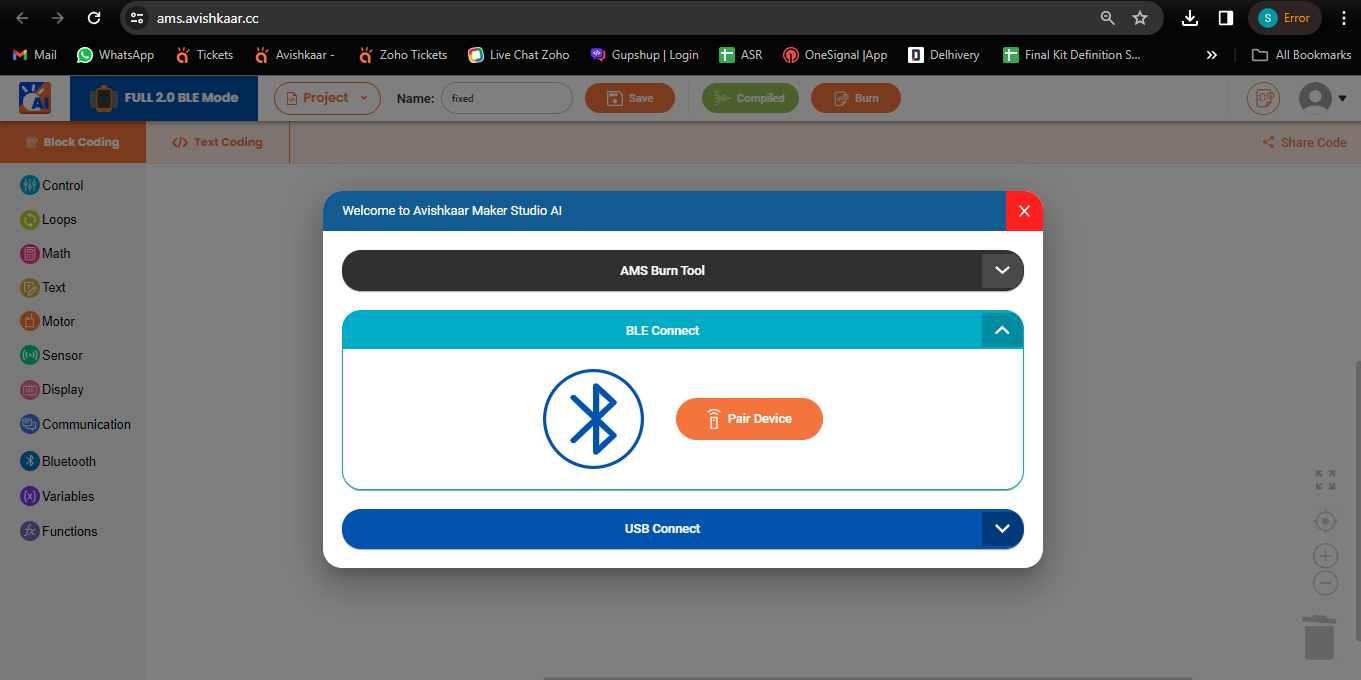Click the AMS Burn Tool header text
Screen dimensions: 1361x680
[662, 271]
